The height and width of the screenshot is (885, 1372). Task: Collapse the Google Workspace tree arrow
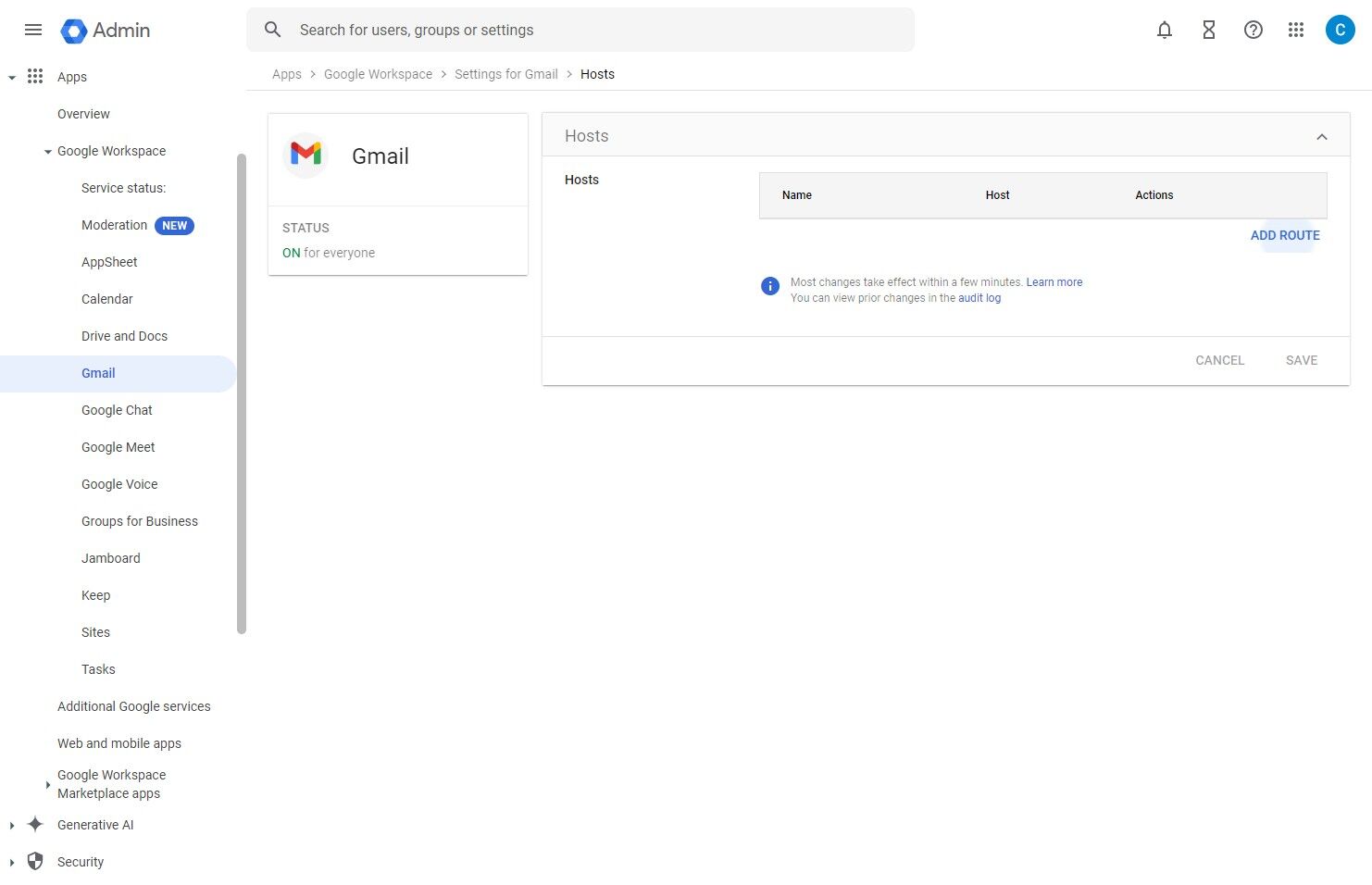[x=48, y=152]
